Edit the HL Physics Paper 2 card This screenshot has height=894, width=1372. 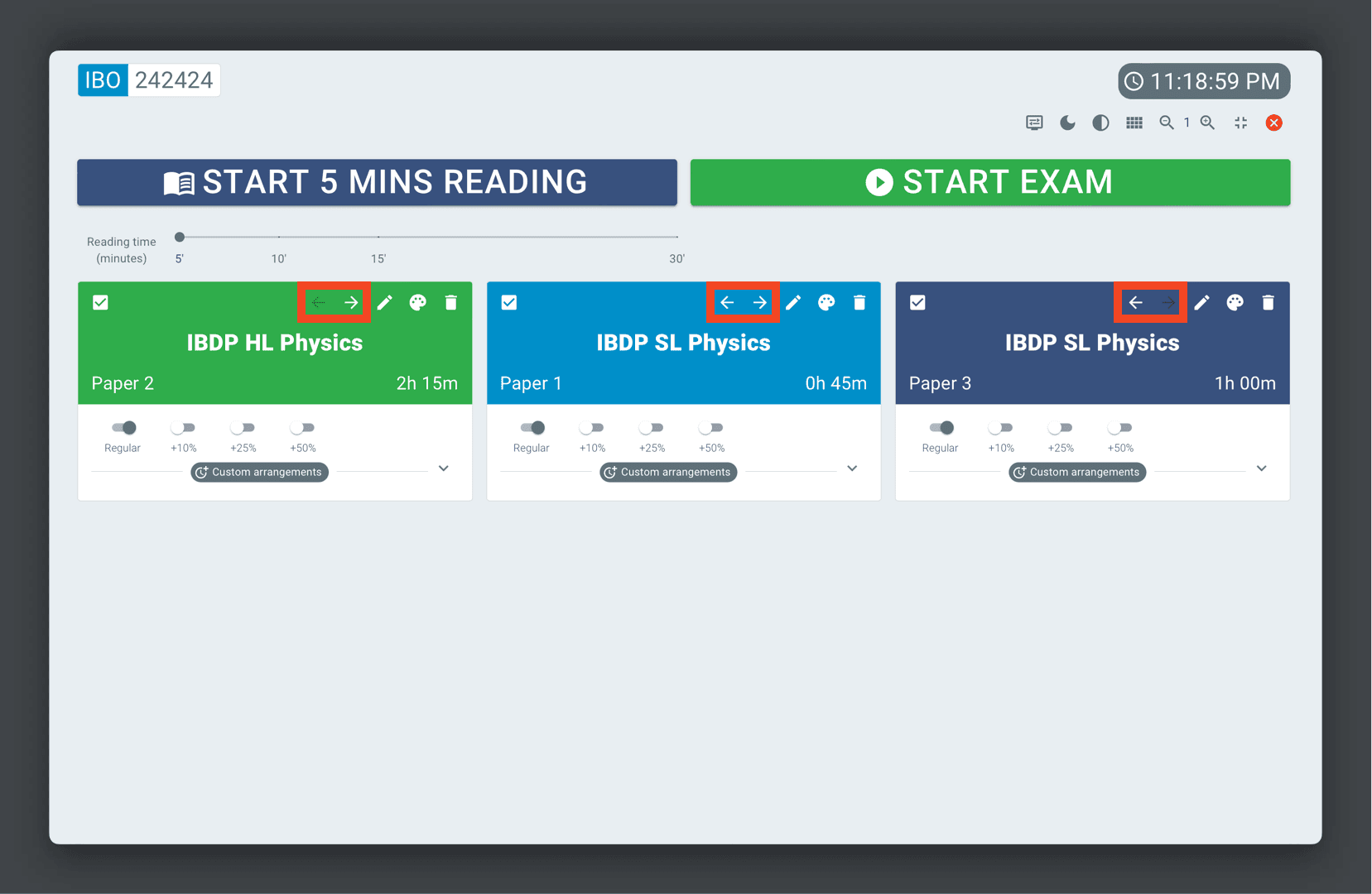385,302
